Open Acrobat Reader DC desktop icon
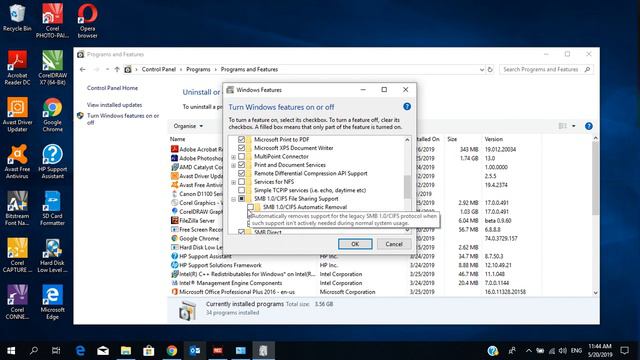Image resolution: width=640 pixels, height=360 pixels. click(x=17, y=68)
